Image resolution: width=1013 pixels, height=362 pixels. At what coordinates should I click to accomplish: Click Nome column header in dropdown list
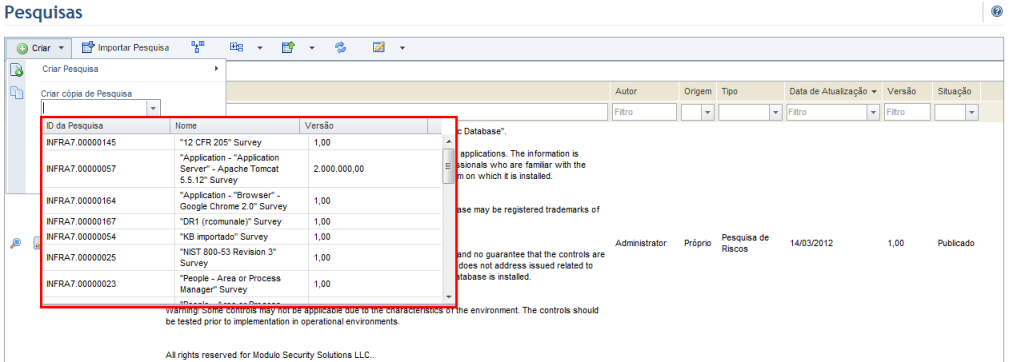235,126
